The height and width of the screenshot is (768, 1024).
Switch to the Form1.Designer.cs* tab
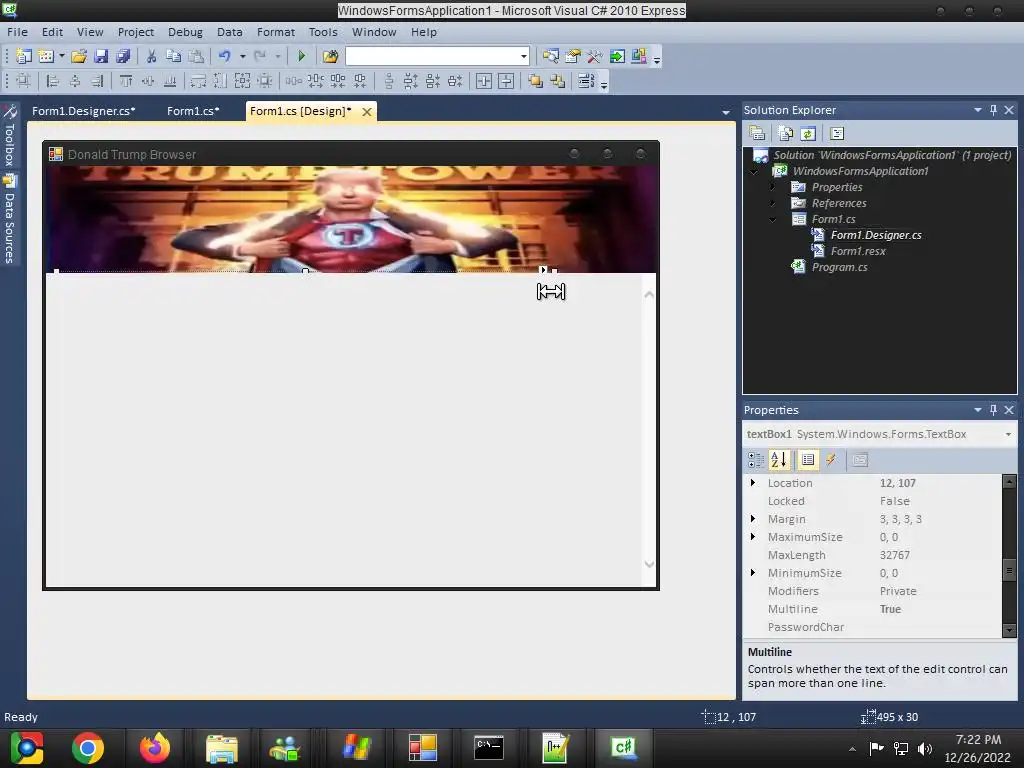[84, 111]
